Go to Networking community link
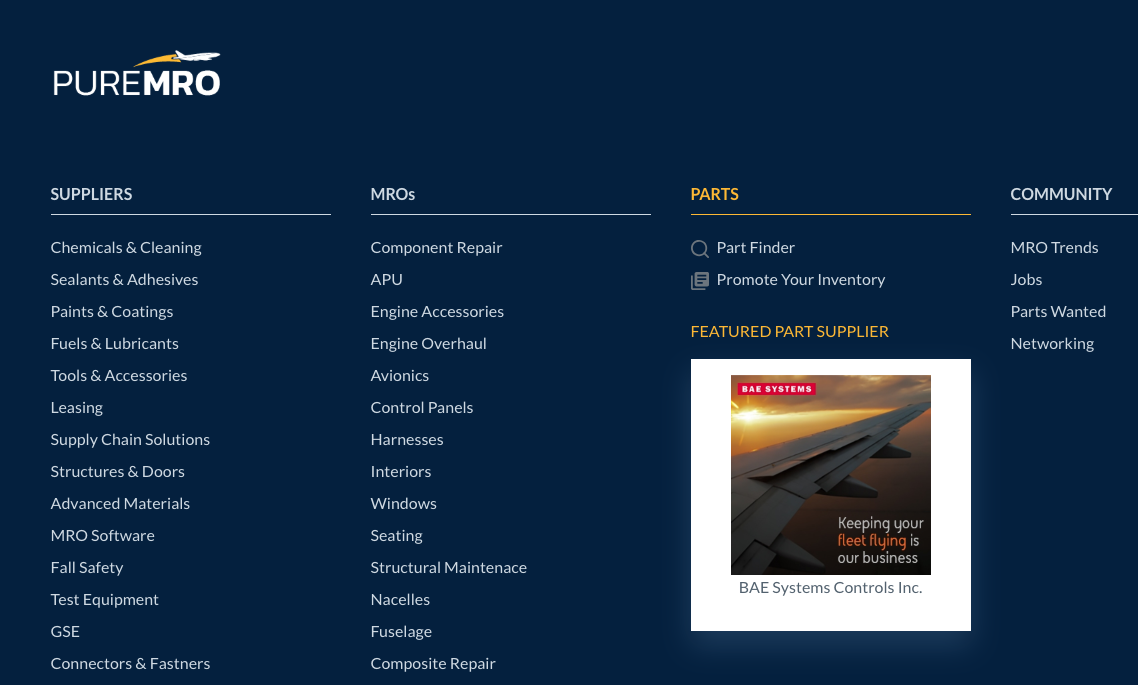 point(1052,344)
